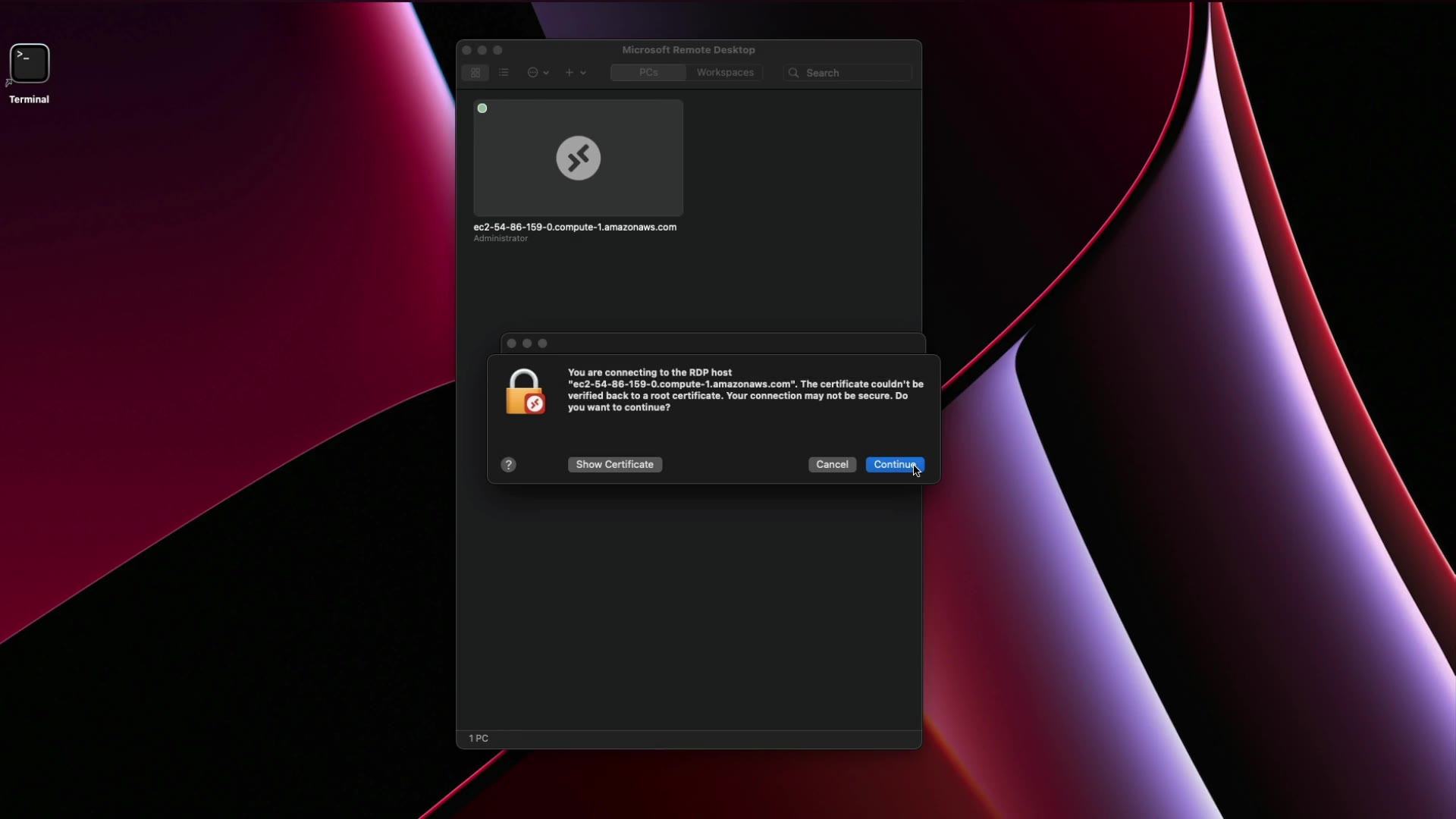Open the help question mark button
The height and width of the screenshot is (819, 1456).
tap(509, 465)
